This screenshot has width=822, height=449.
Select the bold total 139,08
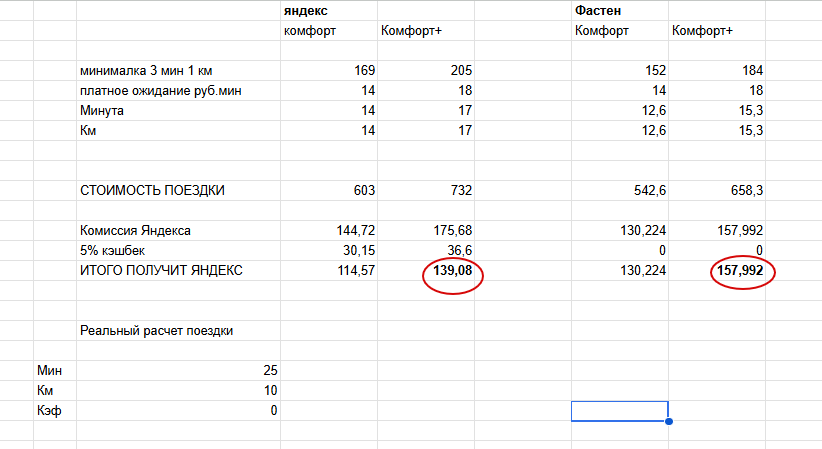coord(452,270)
